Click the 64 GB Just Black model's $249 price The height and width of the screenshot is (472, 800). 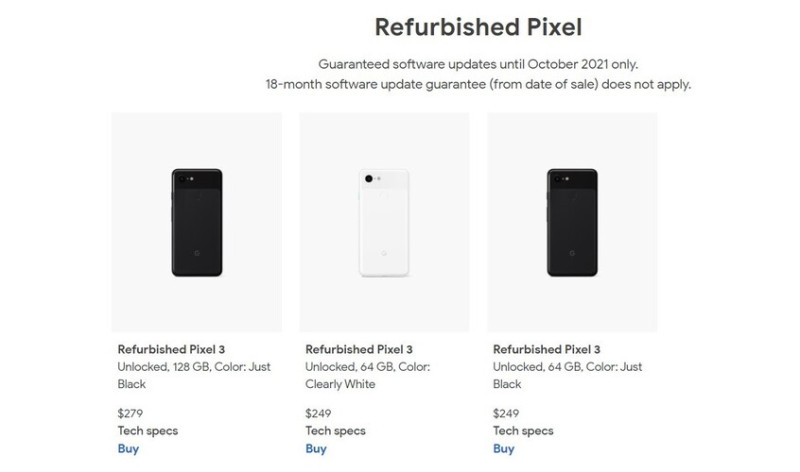pos(506,412)
